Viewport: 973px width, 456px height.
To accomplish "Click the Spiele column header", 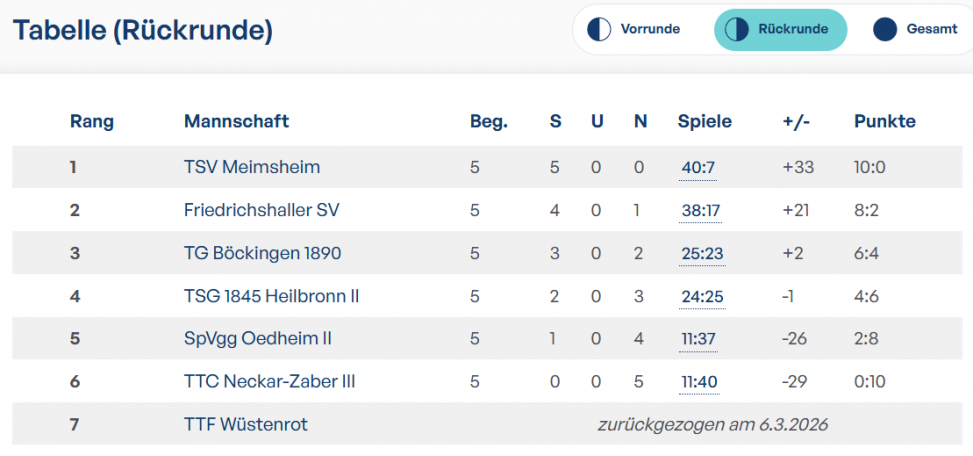I will click(704, 122).
